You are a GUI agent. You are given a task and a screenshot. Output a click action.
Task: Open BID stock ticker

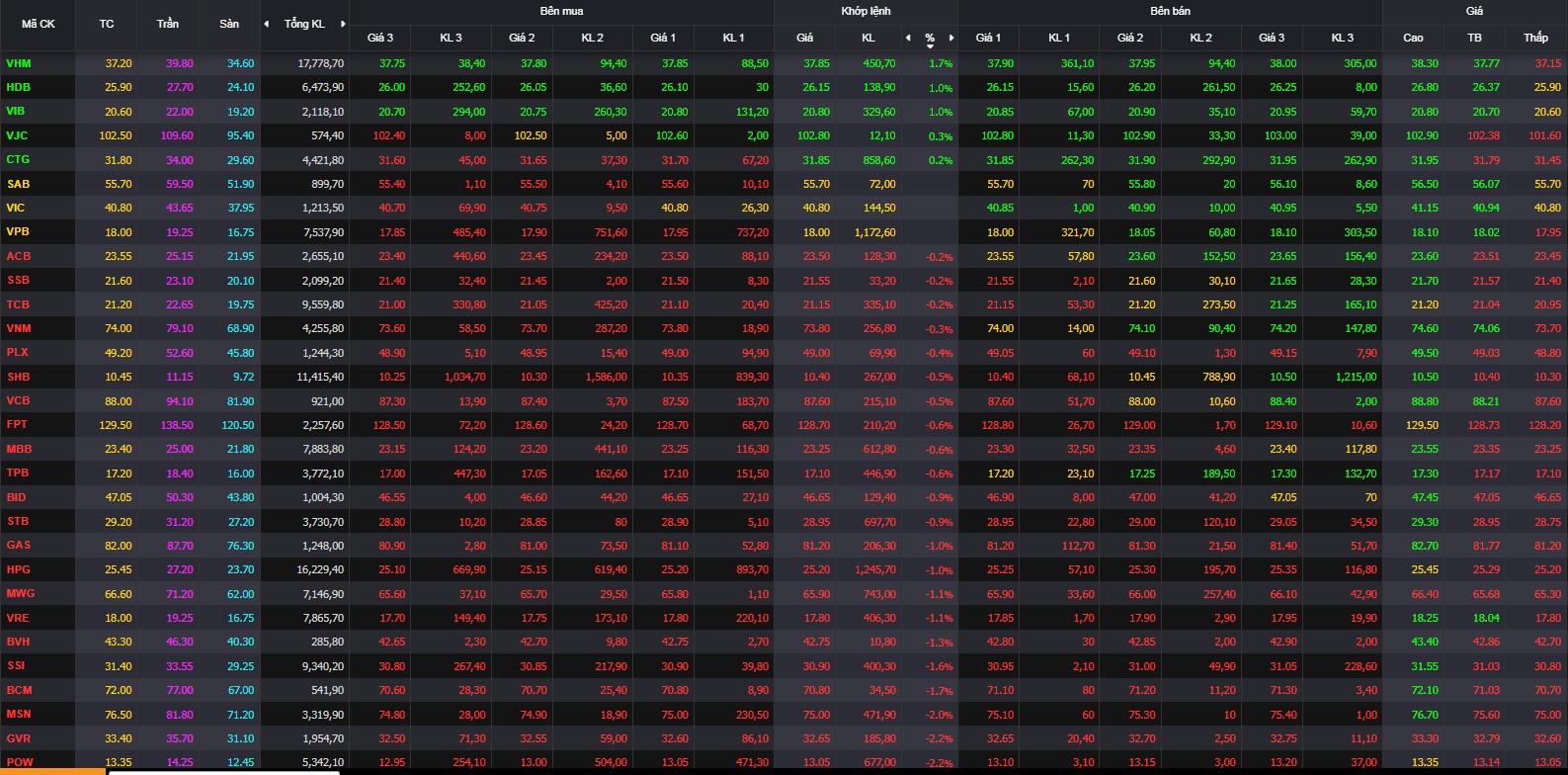point(16,497)
